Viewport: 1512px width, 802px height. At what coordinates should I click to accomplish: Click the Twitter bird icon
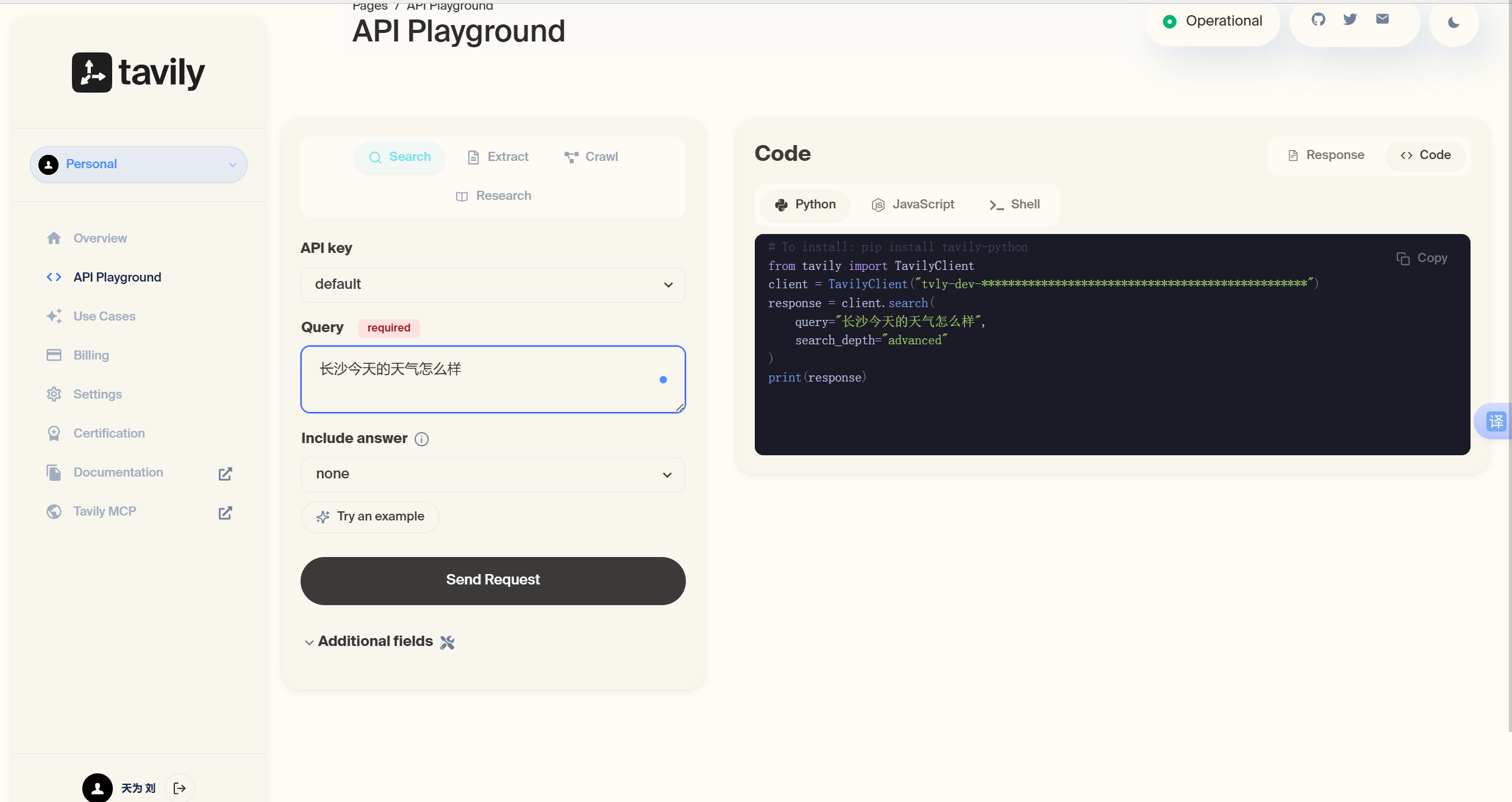[1350, 20]
